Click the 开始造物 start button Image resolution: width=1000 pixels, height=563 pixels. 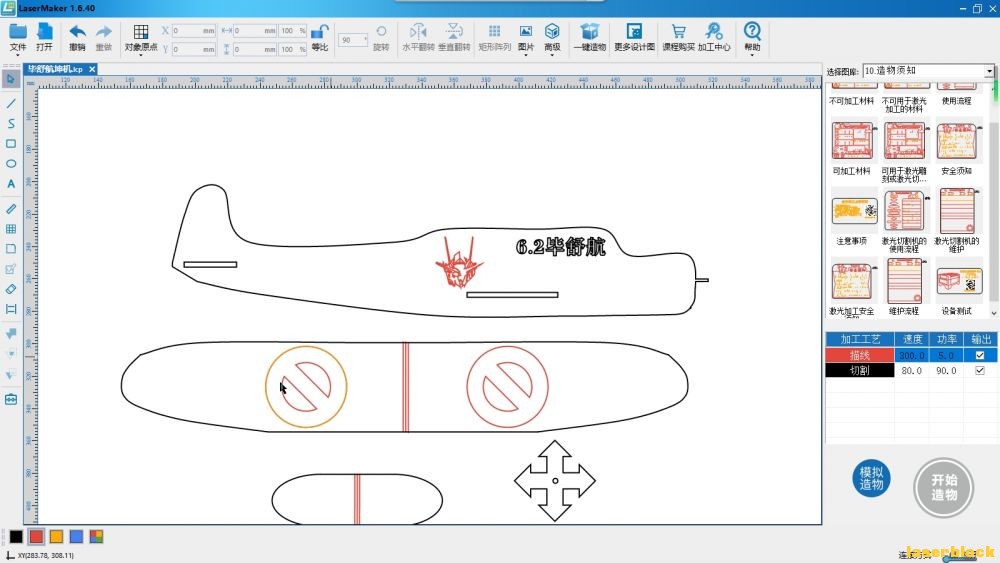[944, 488]
